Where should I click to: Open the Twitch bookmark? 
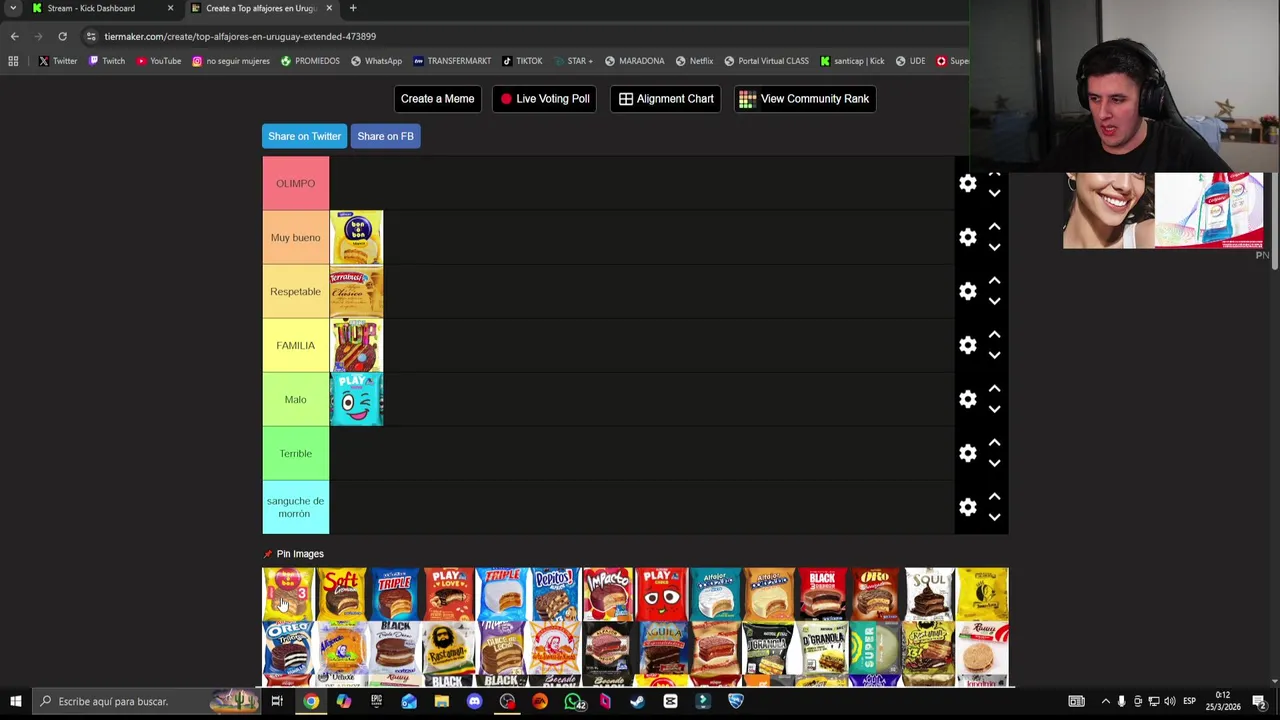pos(106,61)
